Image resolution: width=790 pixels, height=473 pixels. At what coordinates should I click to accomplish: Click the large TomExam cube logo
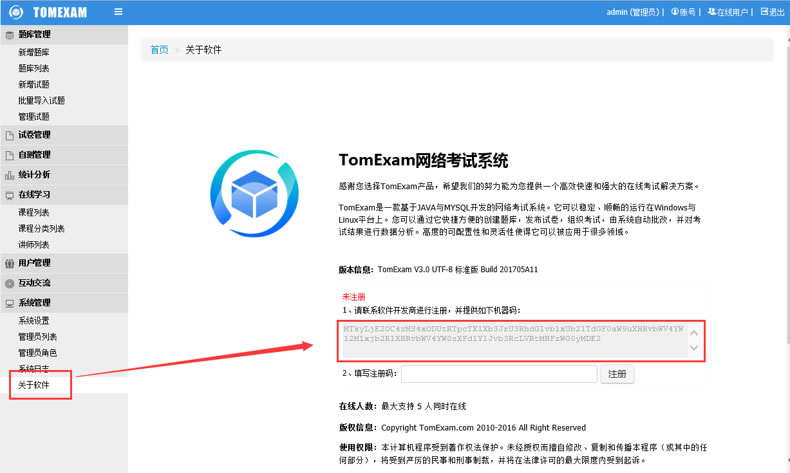click(254, 193)
